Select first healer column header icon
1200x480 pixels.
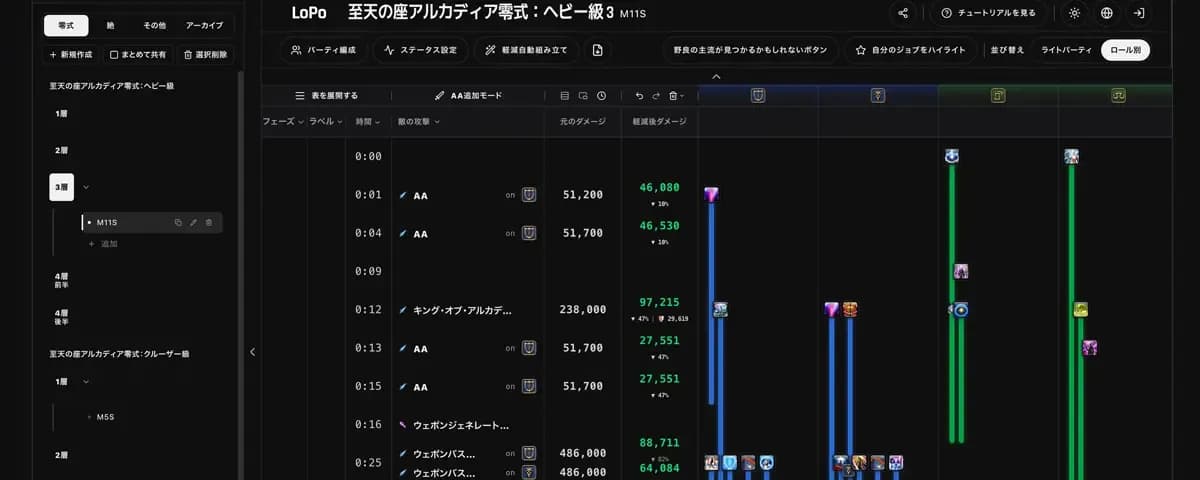[x=998, y=96]
